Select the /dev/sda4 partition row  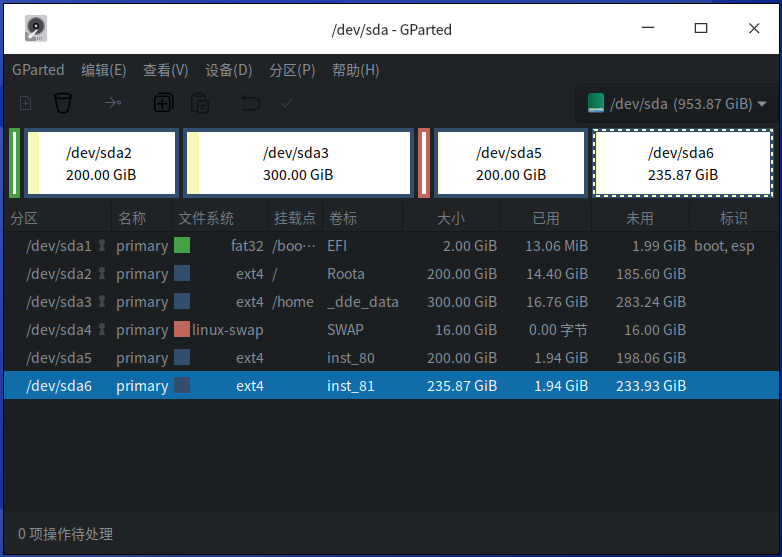[x=391, y=329]
